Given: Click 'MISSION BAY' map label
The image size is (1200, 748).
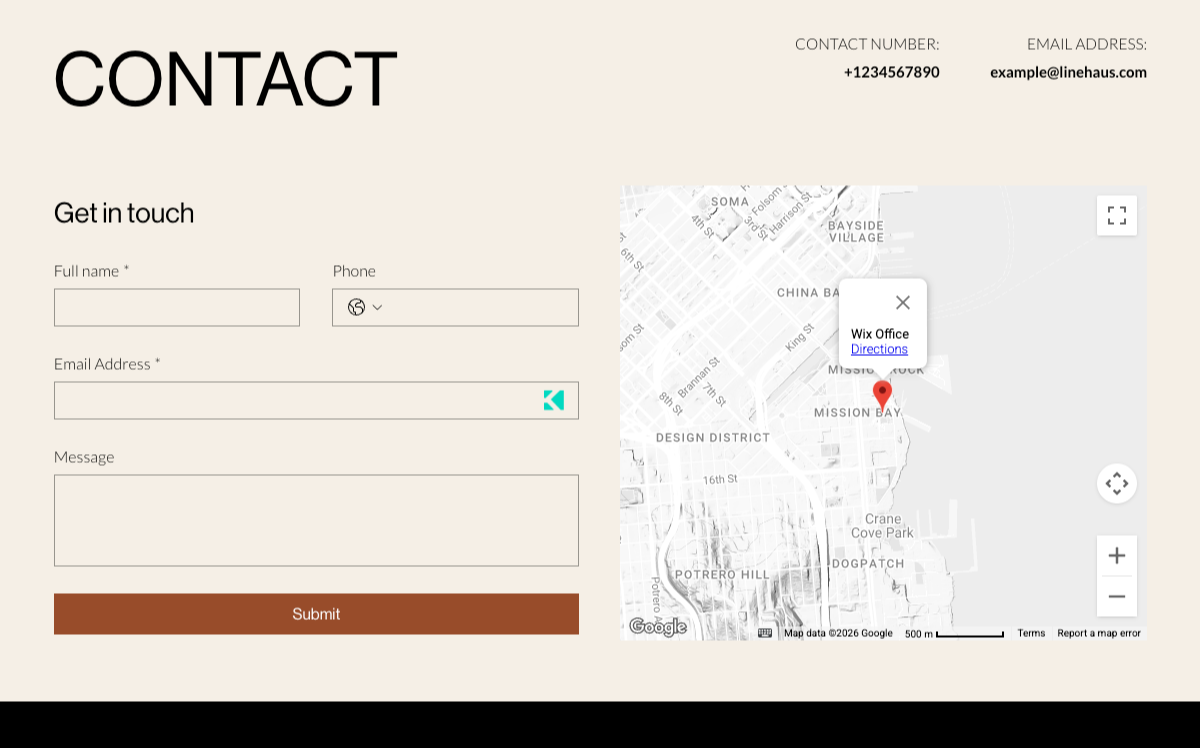Looking at the screenshot, I should (857, 412).
